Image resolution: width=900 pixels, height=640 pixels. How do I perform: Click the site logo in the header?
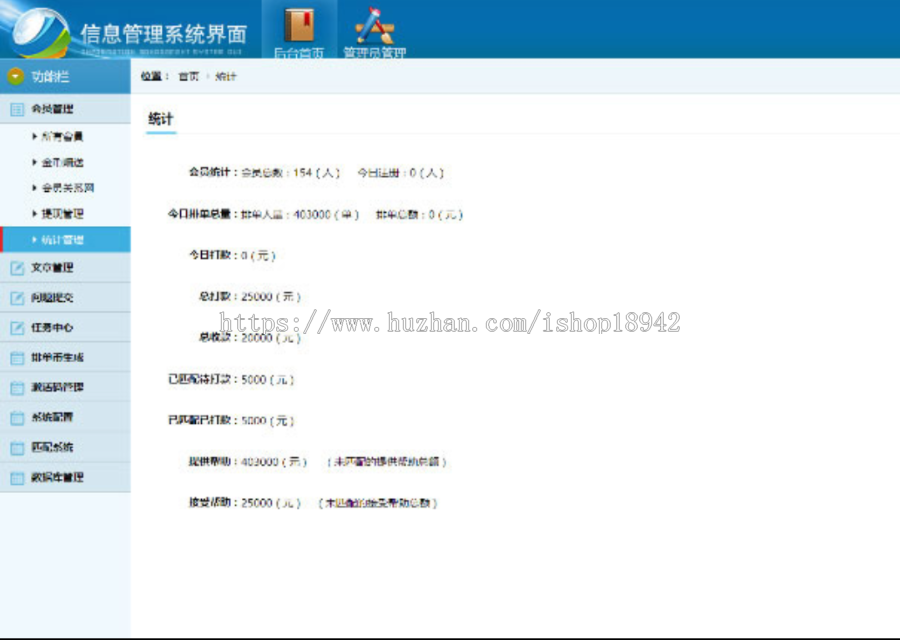[x=40, y=30]
